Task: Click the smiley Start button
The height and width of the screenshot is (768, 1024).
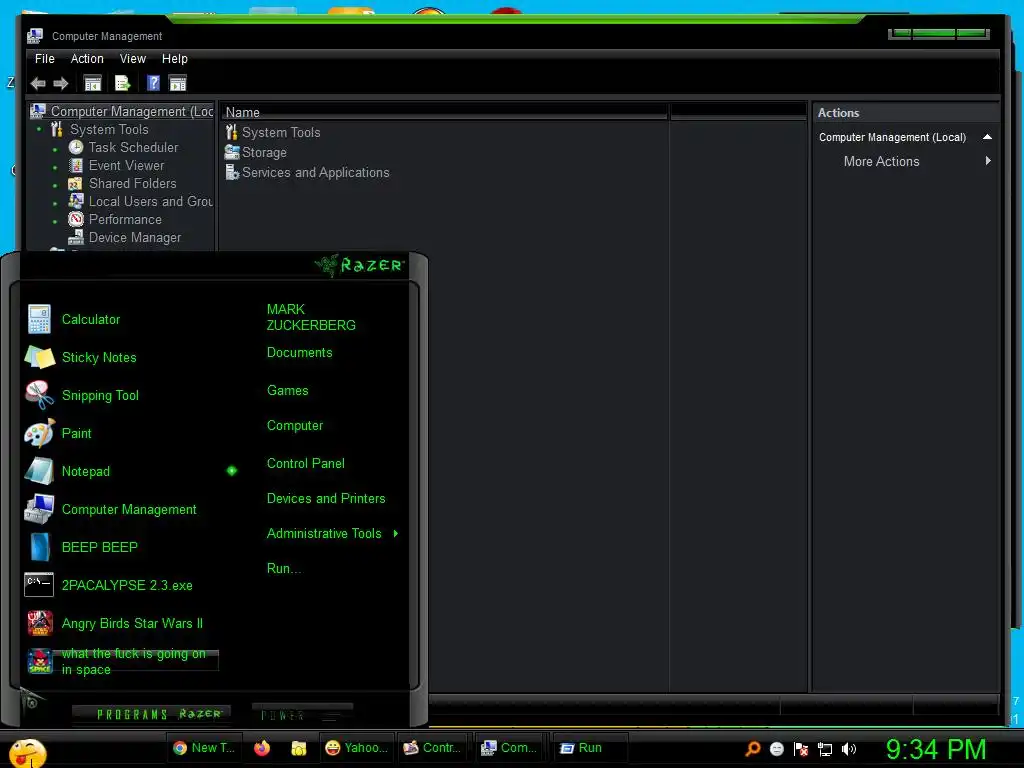Action: [x=27, y=752]
